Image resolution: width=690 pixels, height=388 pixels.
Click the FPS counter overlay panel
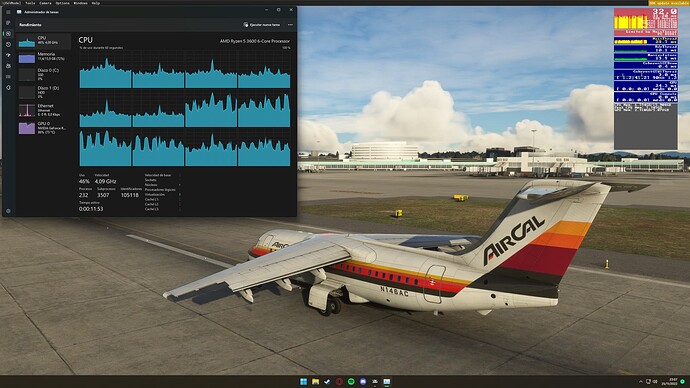(646, 22)
